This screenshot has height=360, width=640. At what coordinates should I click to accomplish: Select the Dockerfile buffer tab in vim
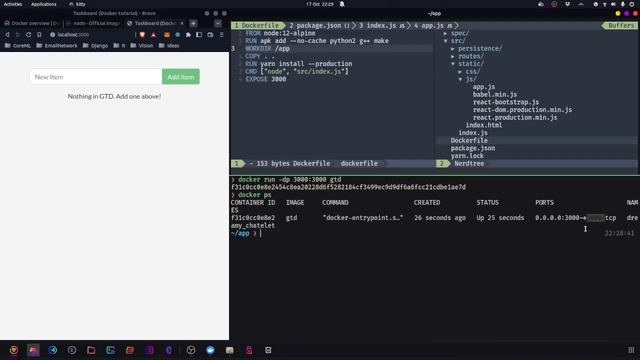pyautogui.click(x=257, y=25)
